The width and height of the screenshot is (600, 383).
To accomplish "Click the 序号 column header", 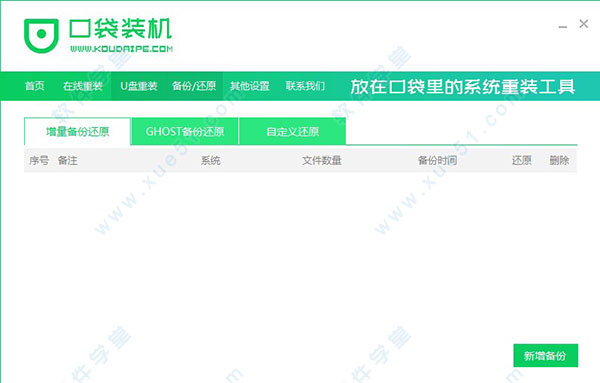I will point(39,160).
